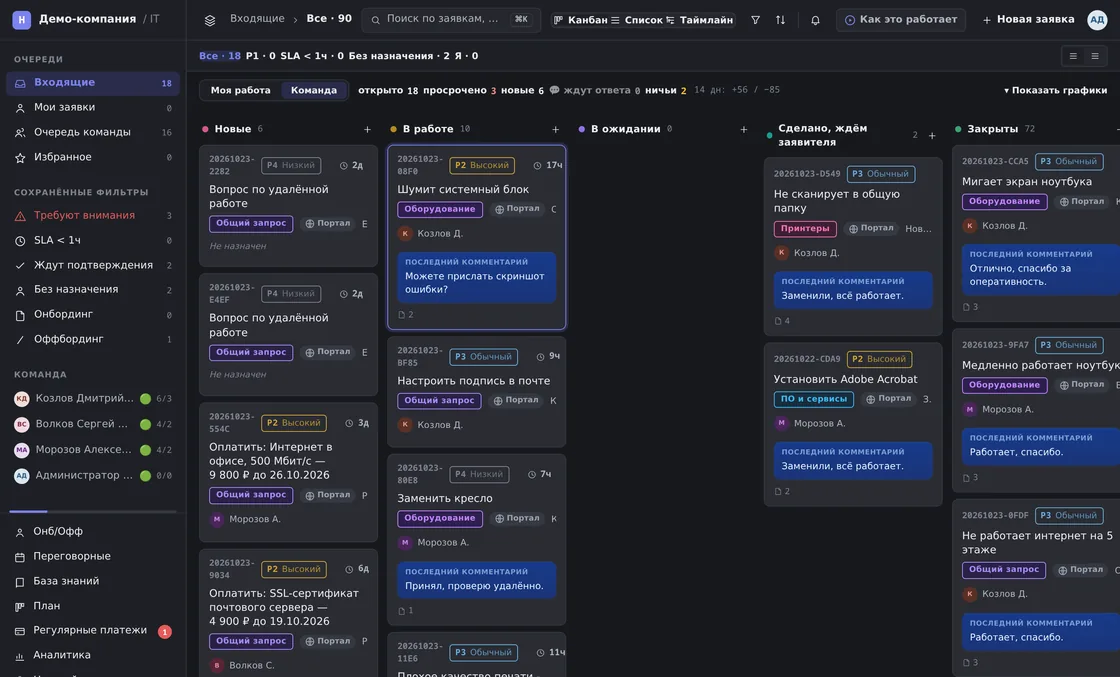Add a card to the Новые column
This screenshot has height=677, width=1120.
pyautogui.click(x=367, y=129)
